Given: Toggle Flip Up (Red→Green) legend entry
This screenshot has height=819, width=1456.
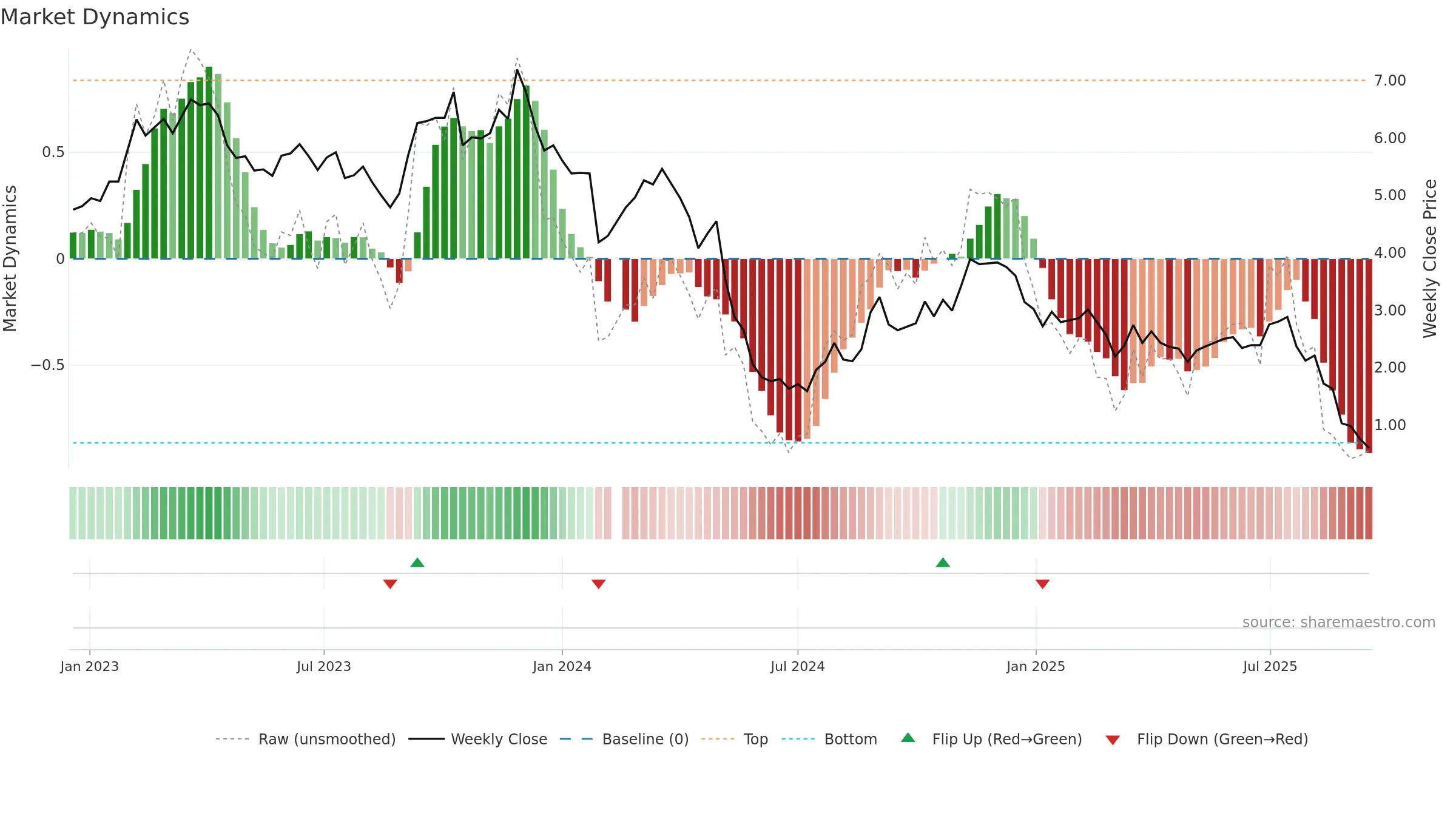Looking at the screenshot, I should pyautogui.click(x=991, y=739).
